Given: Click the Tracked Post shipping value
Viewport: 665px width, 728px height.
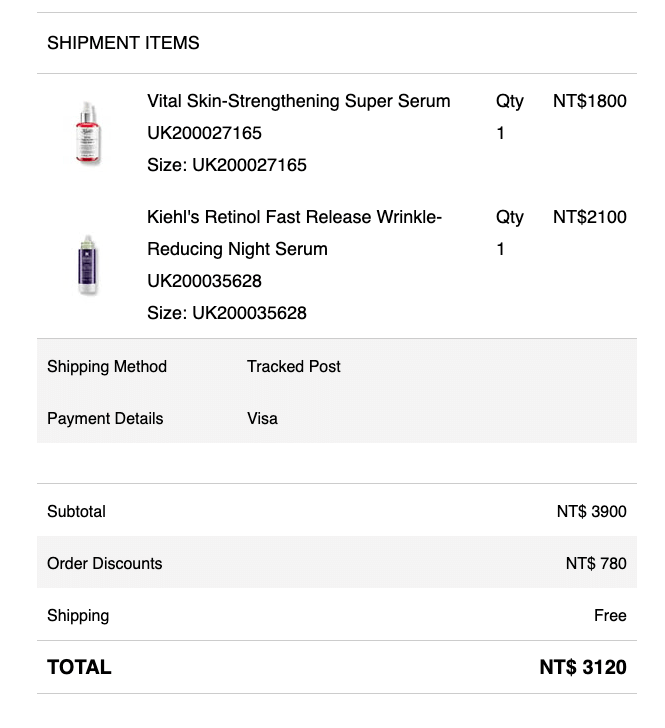Looking at the screenshot, I should (294, 366).
